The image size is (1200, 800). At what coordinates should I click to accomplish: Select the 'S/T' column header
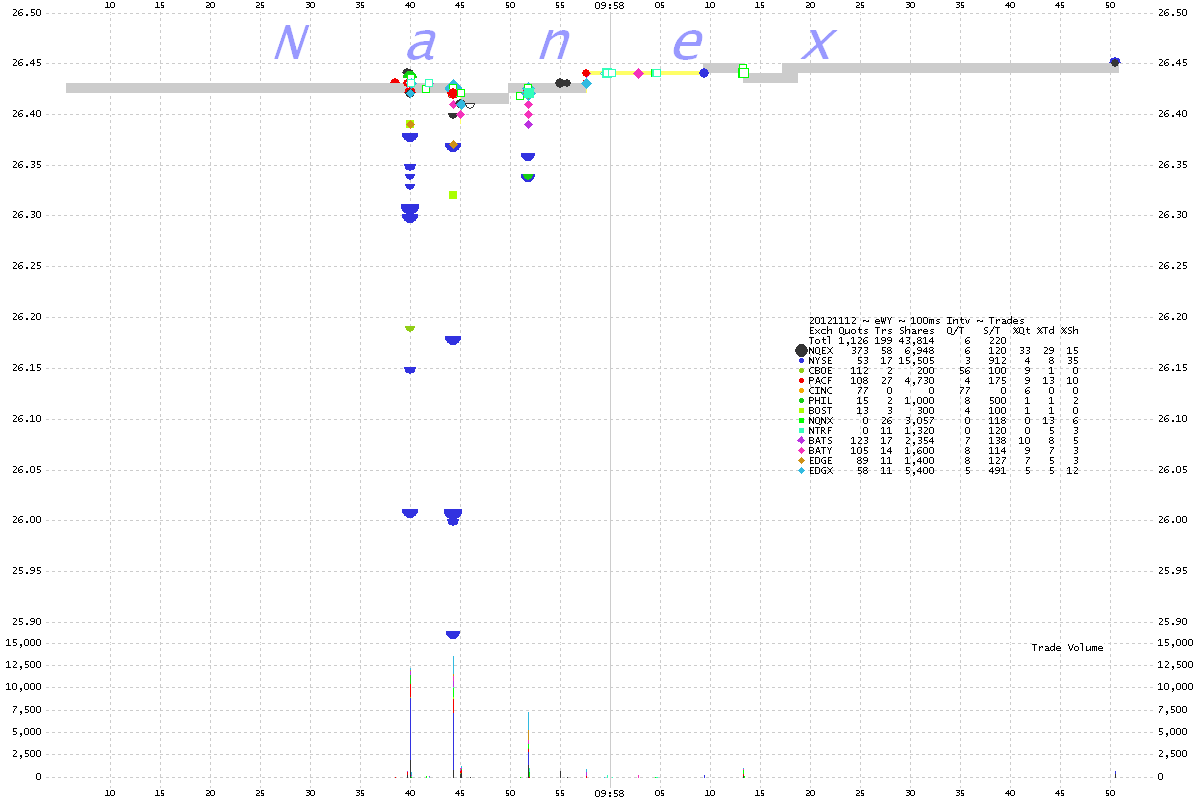click(992, 331)
